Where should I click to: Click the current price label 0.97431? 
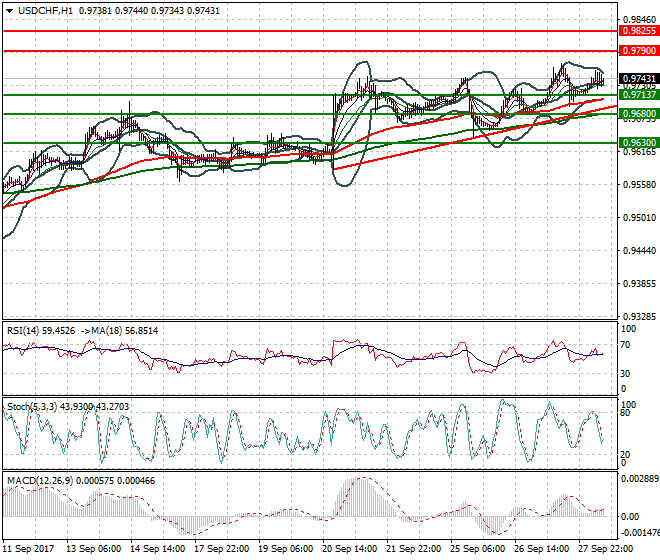(639, 79)
